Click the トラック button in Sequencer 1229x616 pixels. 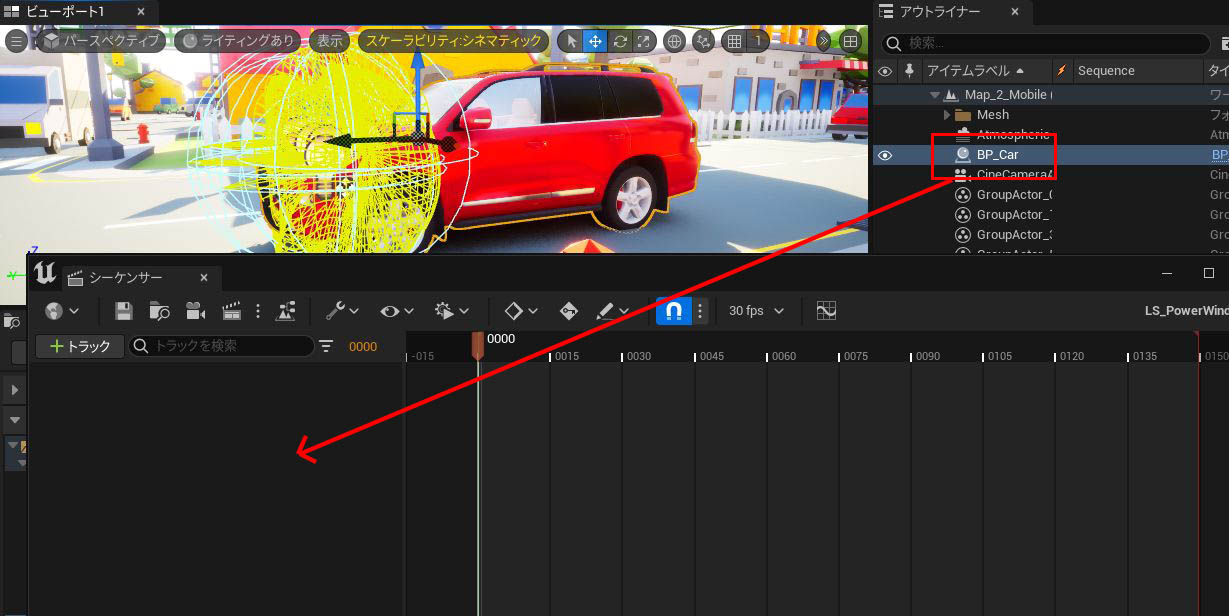(78, 345)
